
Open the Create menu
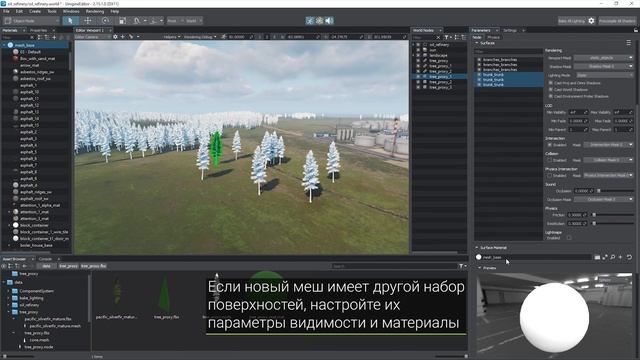(x=35, y=11)
